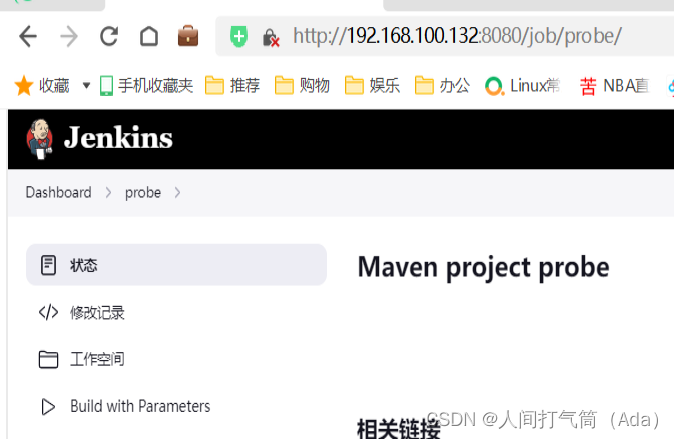Screen dimensions: 674x439
Task: Open the browser home page icon
Action: tap(149, 36)
